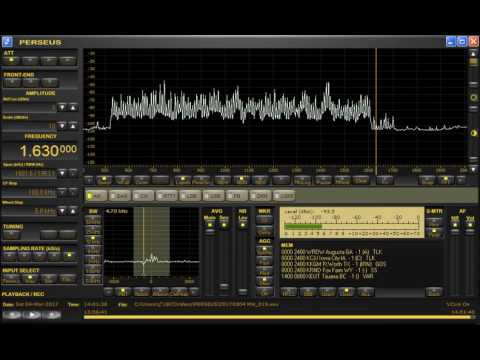Click the lit MEM button below list

(346, 292)
